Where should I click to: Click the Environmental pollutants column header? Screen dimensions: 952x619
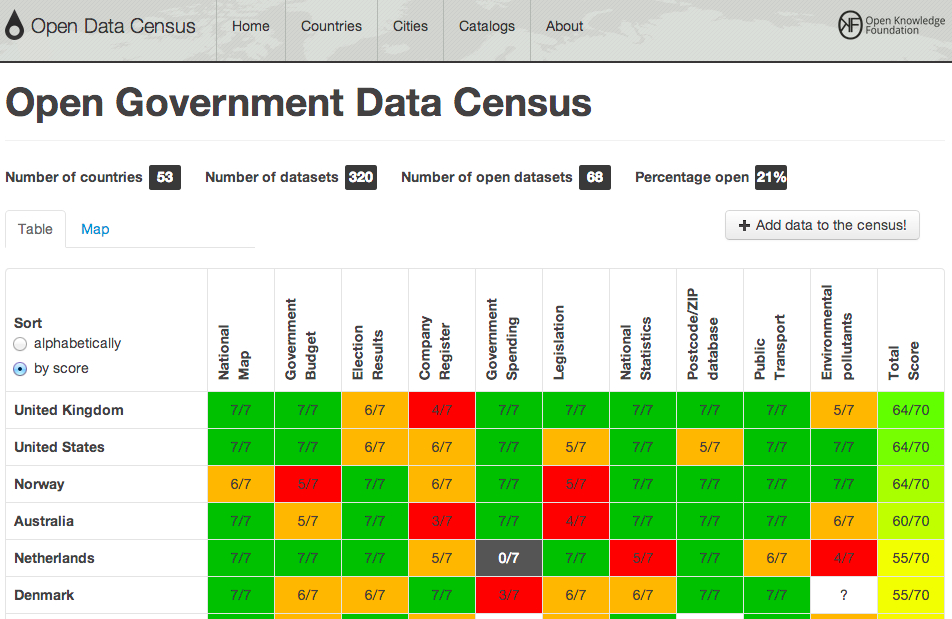(x=844, y=330)
